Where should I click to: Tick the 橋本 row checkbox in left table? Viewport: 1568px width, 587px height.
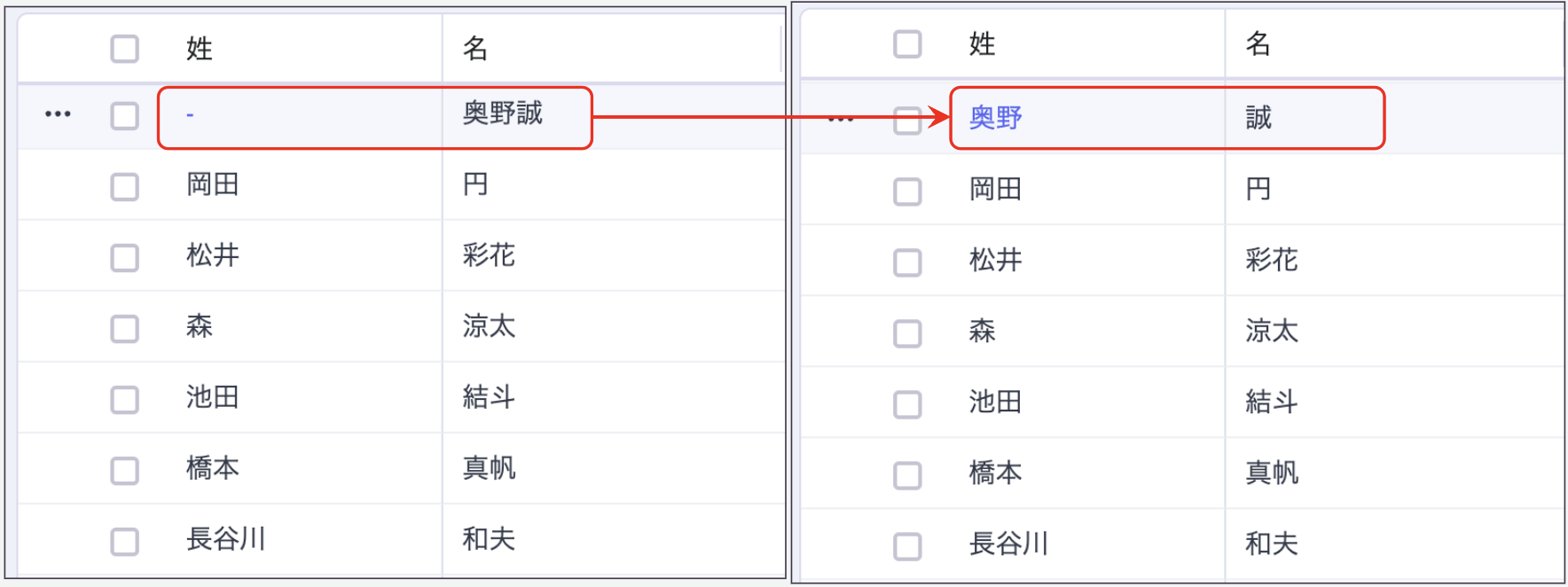[125, 470]
